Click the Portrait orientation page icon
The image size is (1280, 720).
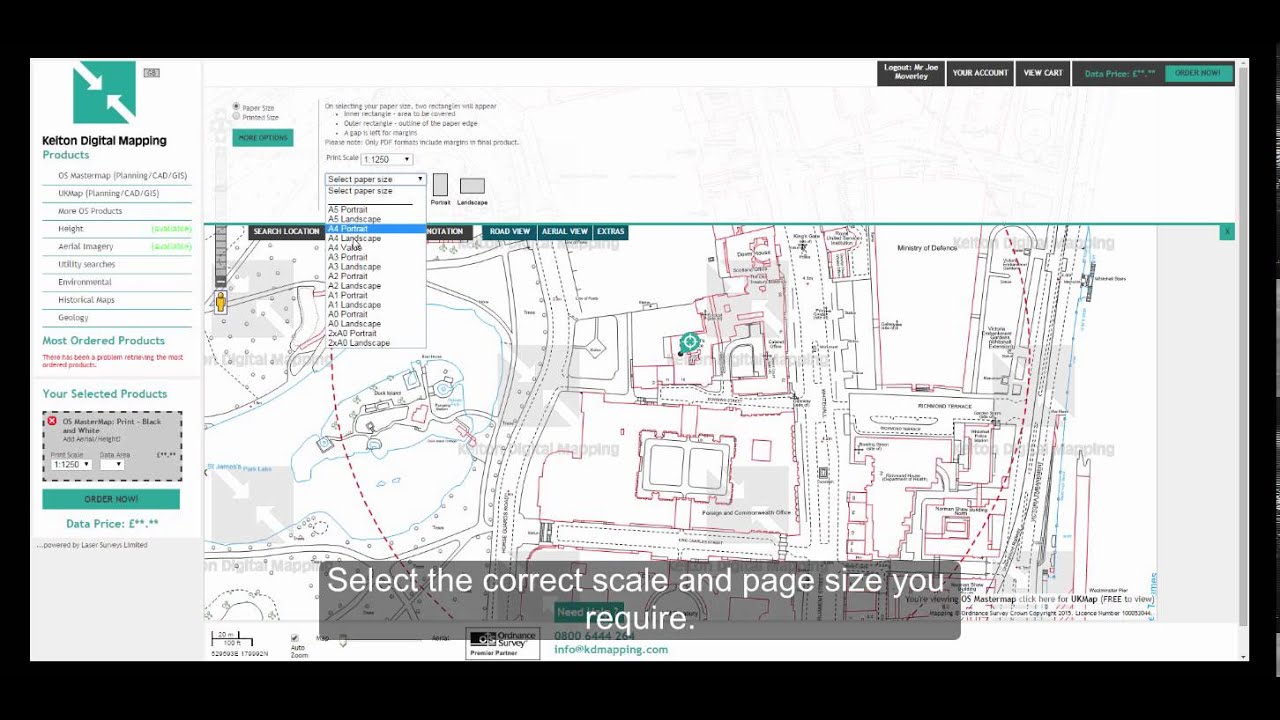(440, 185)
